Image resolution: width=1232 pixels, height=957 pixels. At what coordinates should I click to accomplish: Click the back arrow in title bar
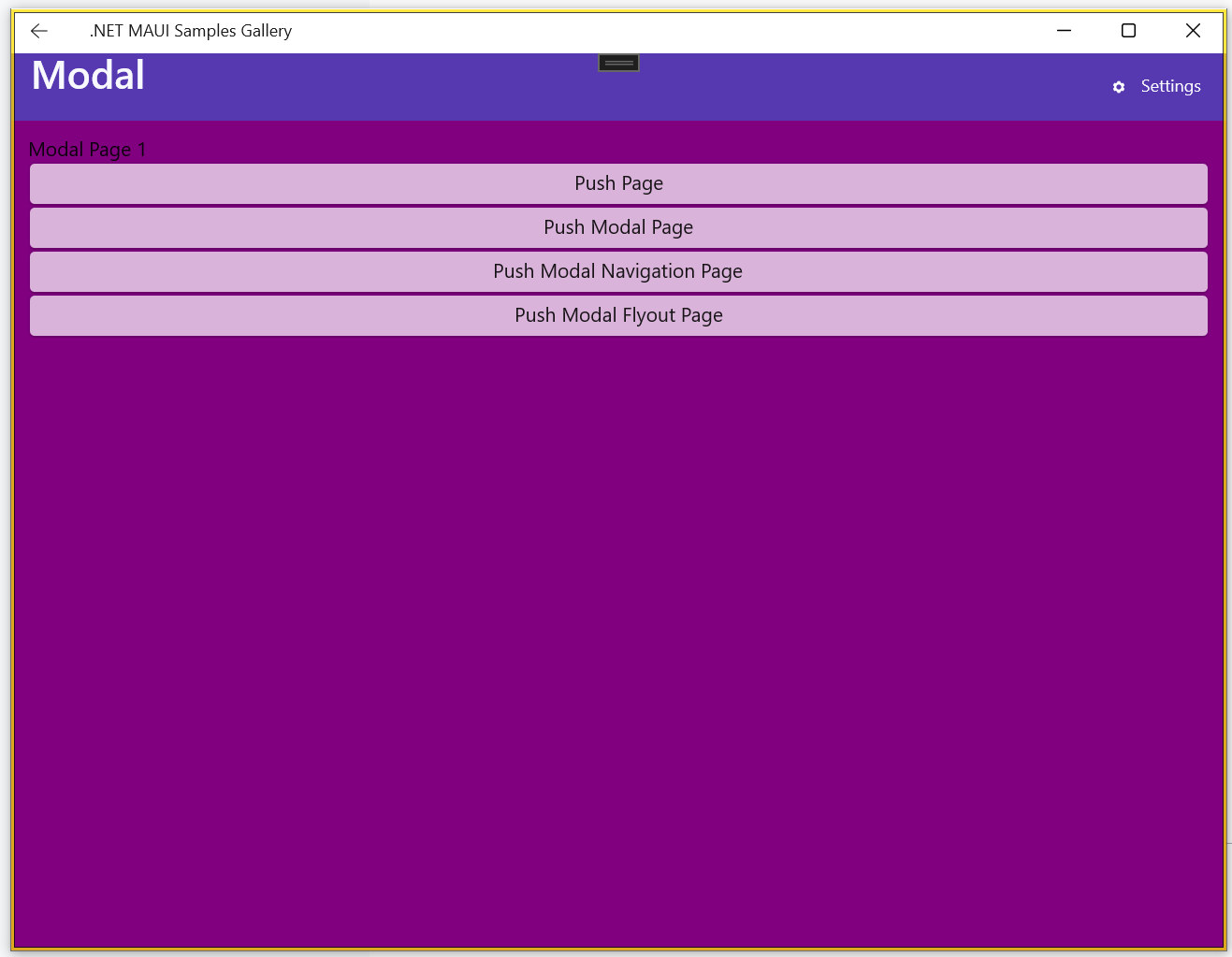tap(39, 31)
